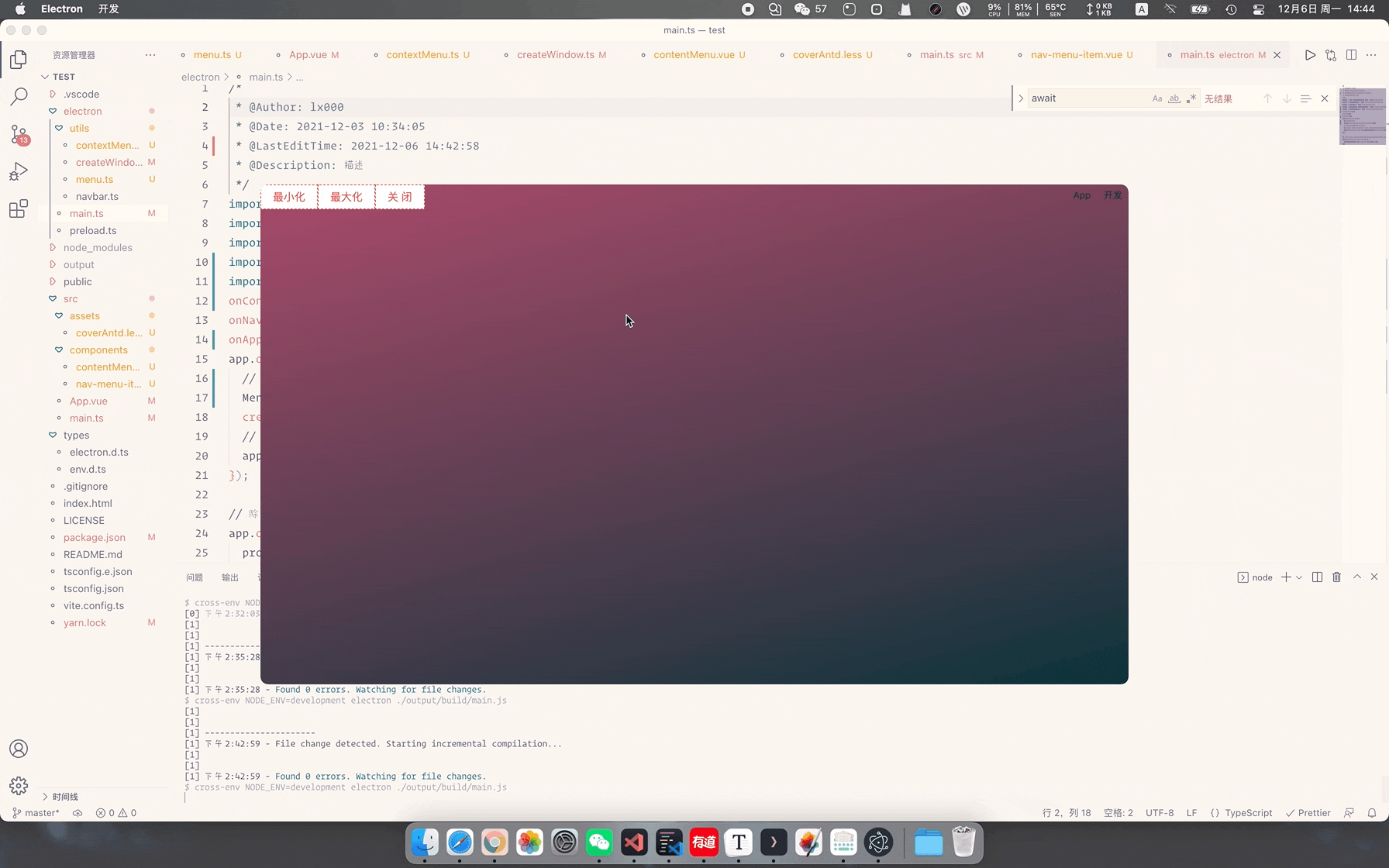Open the Source Control view
Image resolution: width=1389 pixels, height=868 pixels.
[x=19, y=134]
